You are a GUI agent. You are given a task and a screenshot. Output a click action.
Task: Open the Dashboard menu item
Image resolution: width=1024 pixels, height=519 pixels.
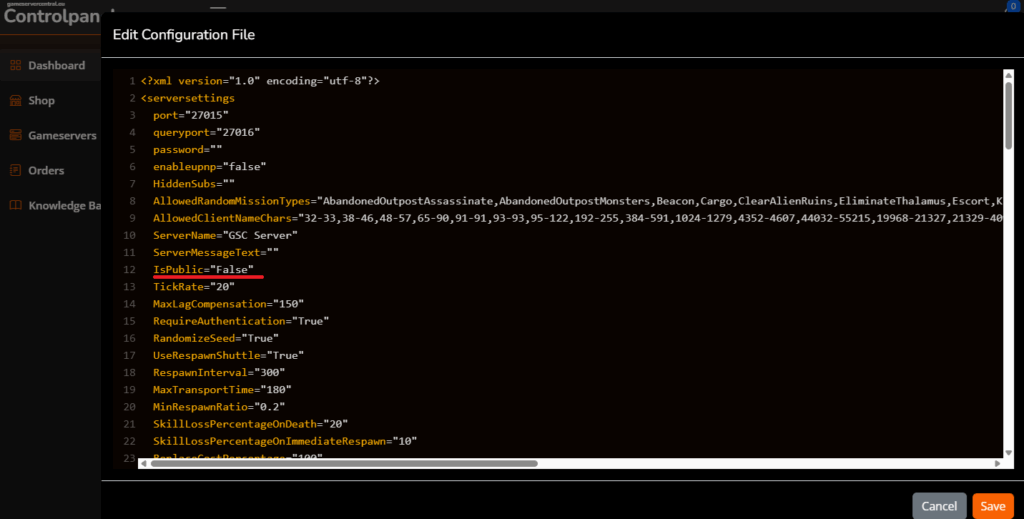coord(56,66)
